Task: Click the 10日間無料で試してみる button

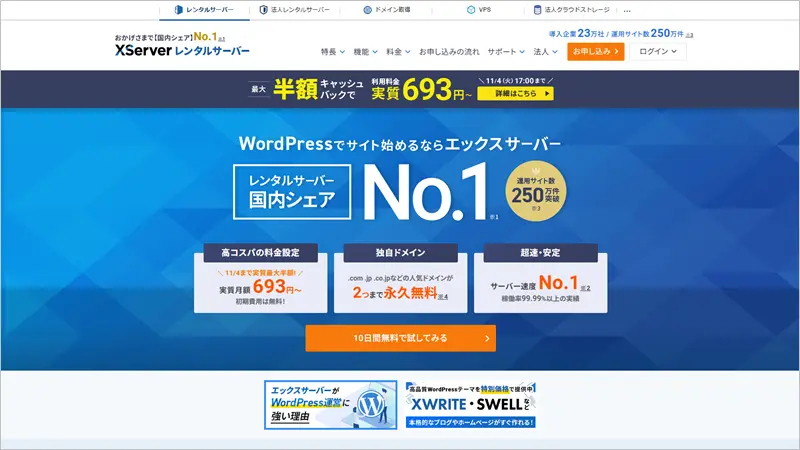Action: (x=400, y=338)
